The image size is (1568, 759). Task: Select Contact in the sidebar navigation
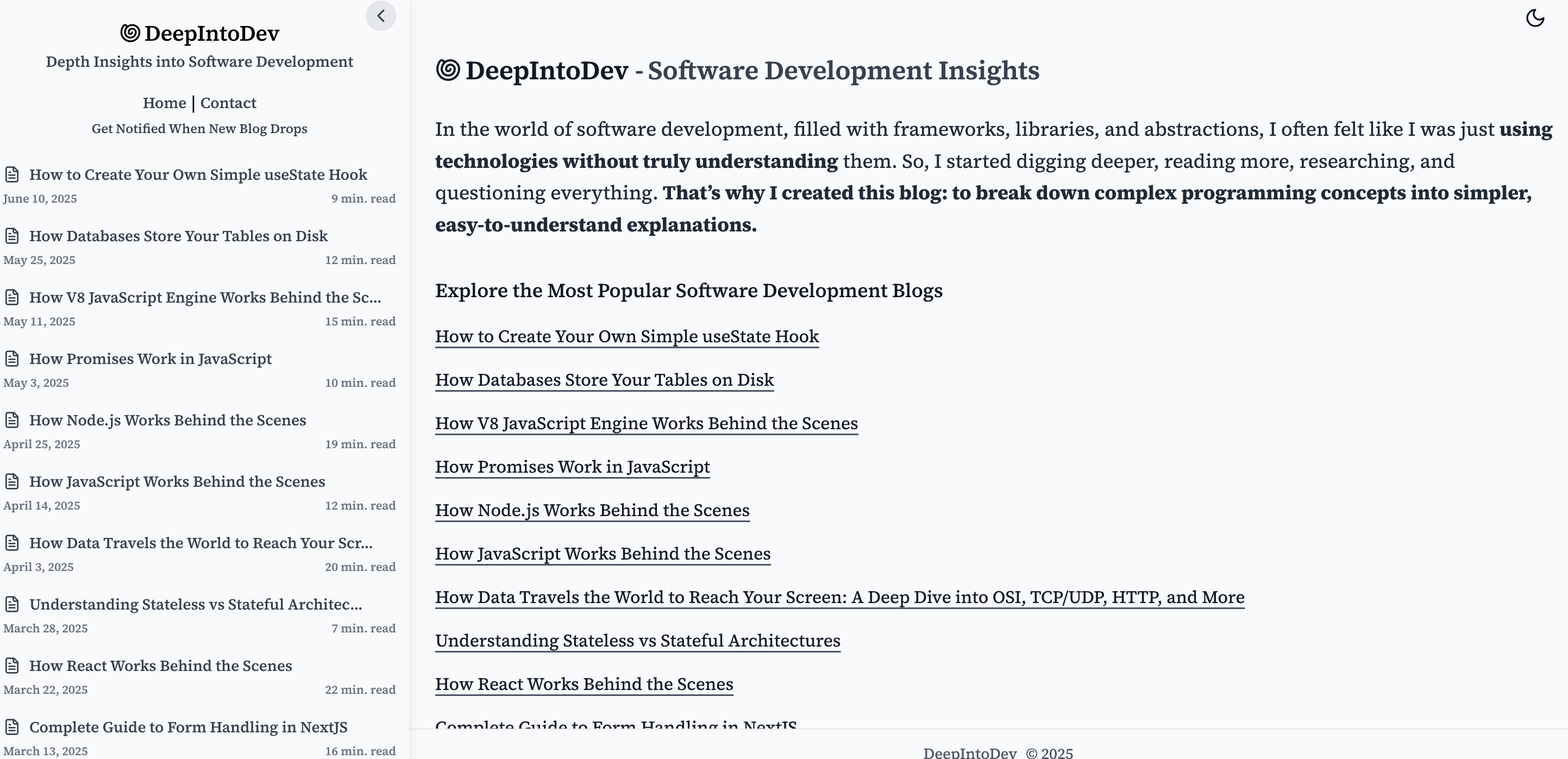tap(228, 102)
